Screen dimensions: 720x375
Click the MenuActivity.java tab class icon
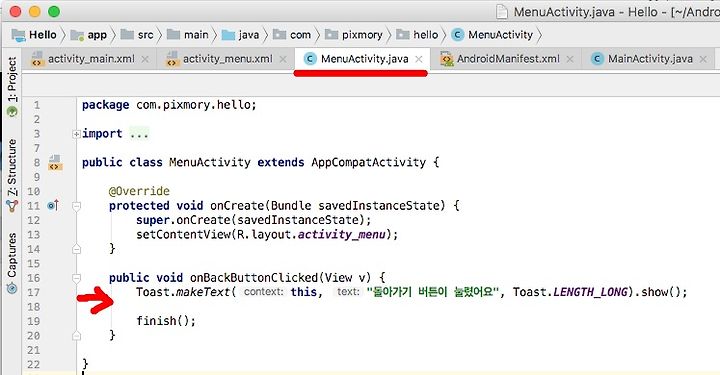310,59
